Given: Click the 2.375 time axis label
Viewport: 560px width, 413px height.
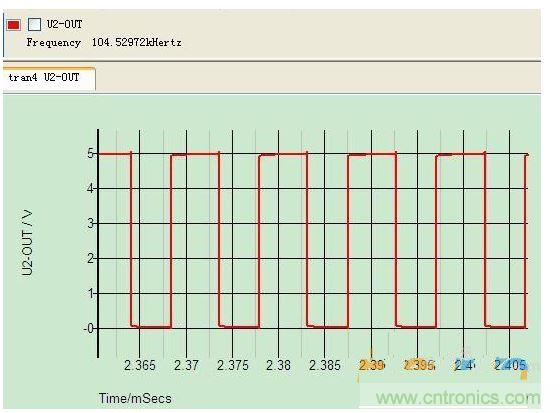Looking at the screenshot, I should click(232, 365).
